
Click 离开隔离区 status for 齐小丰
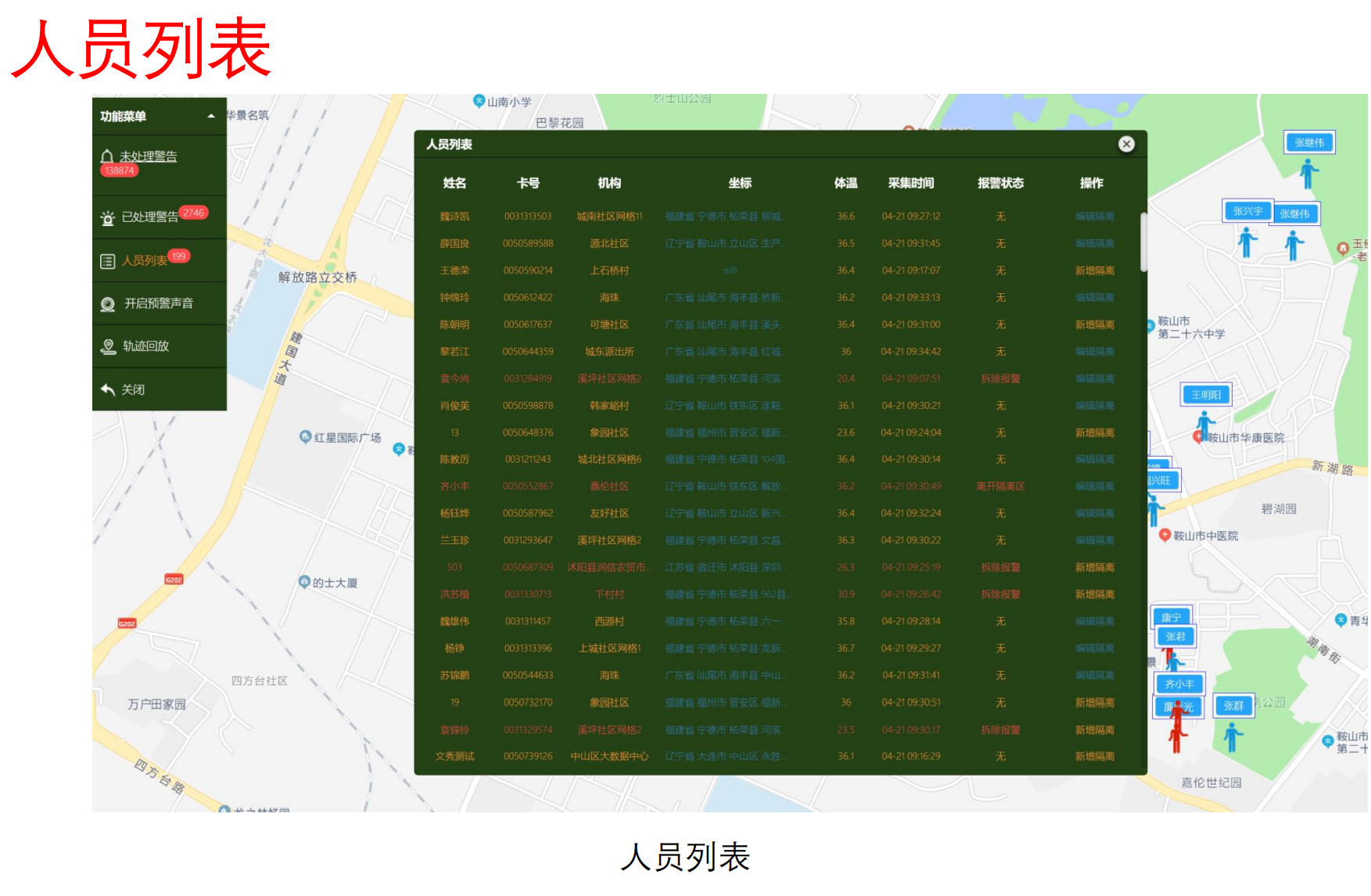pos(1000,486)
